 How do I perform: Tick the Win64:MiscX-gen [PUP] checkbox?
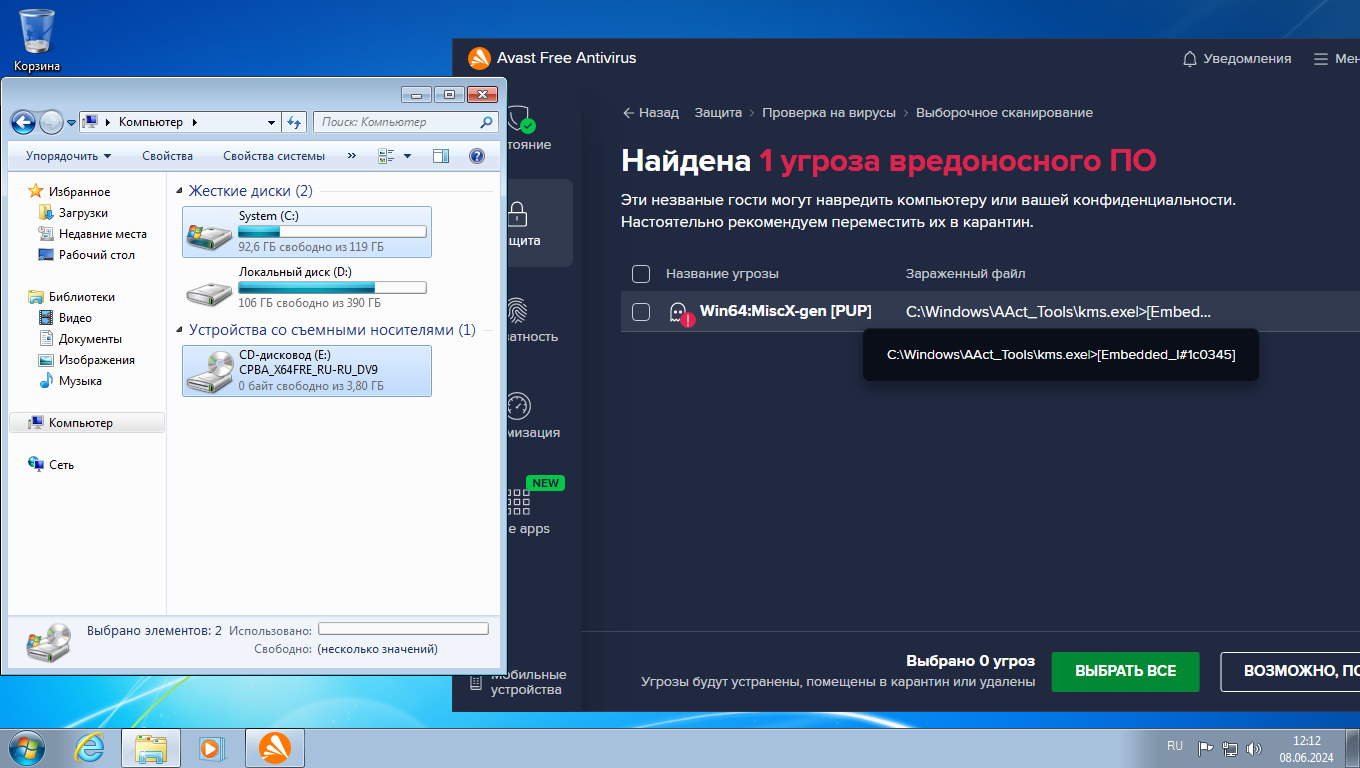pyautogui.click(x=641, y=312)
